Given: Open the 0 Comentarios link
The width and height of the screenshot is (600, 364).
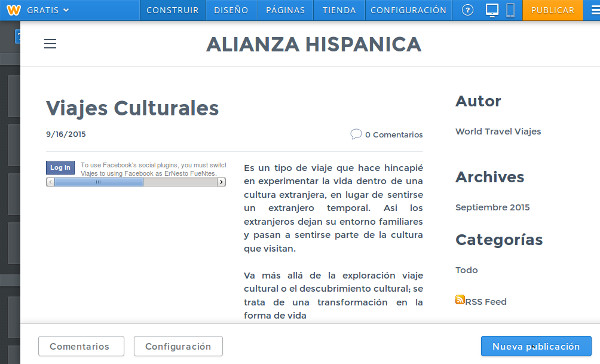Looking at the screenshot, I should 394,134.
